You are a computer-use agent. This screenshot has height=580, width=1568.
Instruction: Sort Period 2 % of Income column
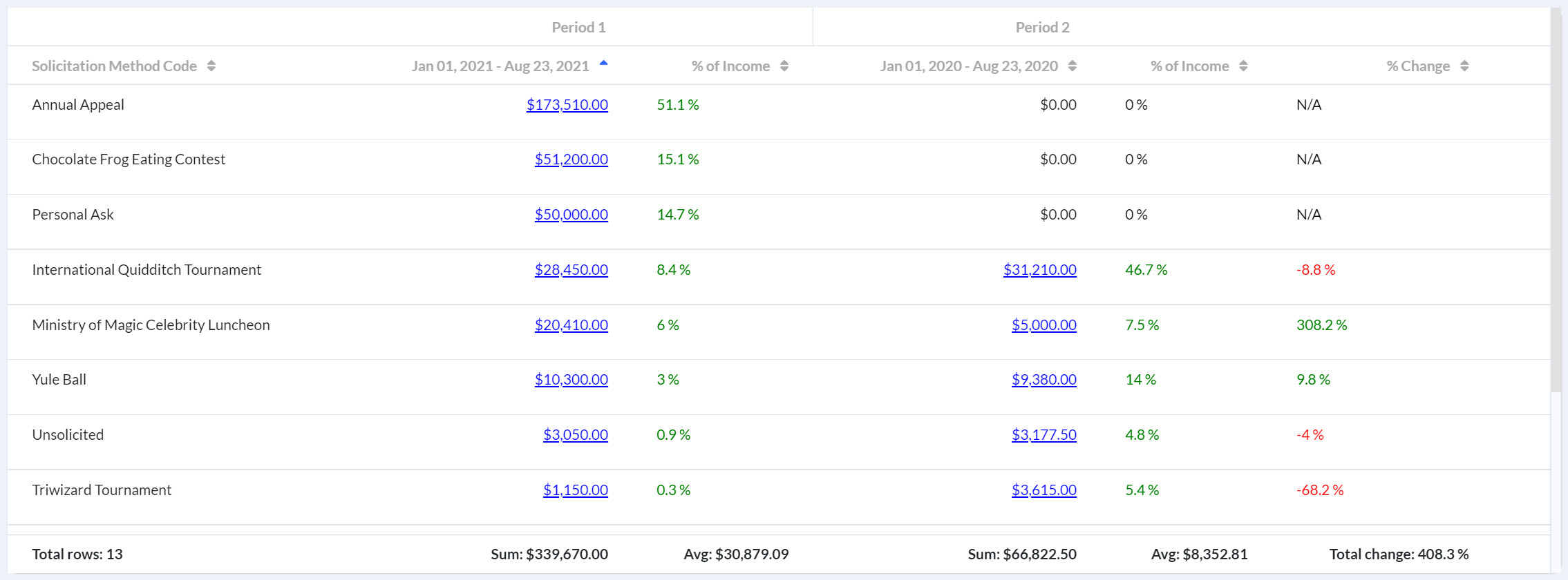pos(1243,66)
